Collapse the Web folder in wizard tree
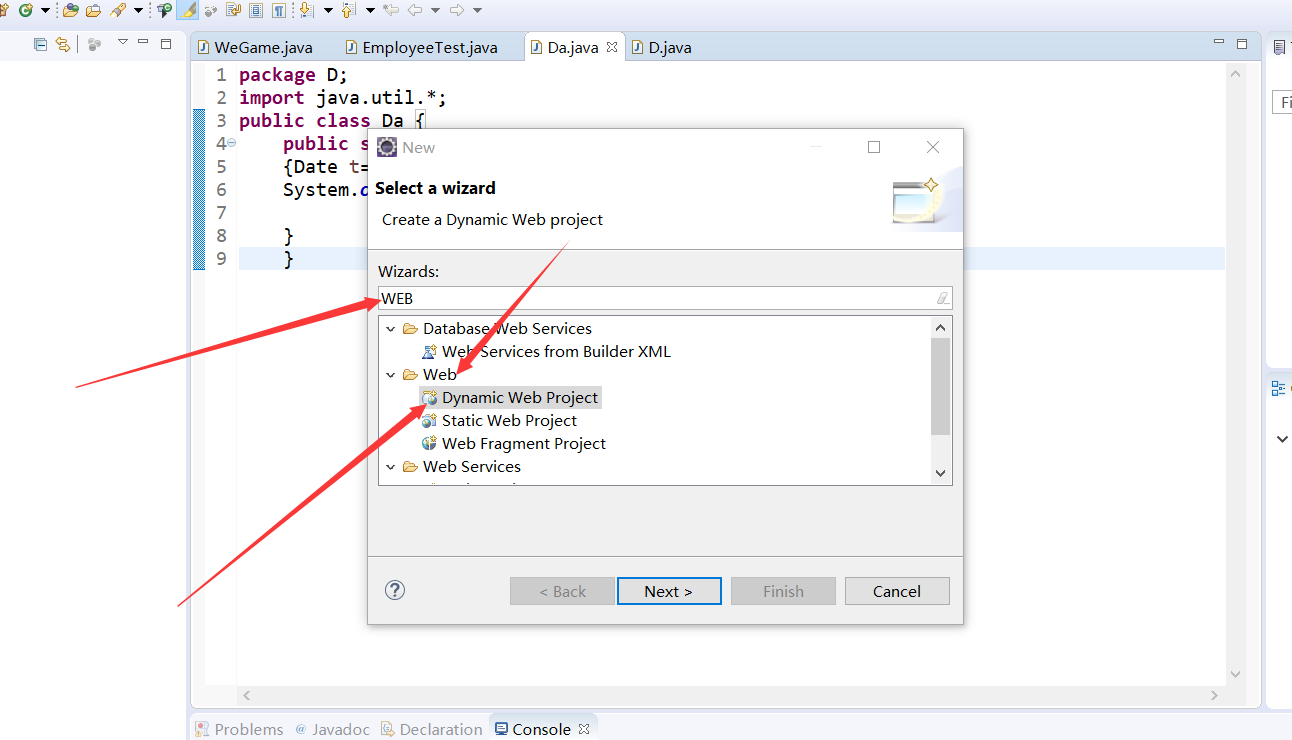 [390, 375]
